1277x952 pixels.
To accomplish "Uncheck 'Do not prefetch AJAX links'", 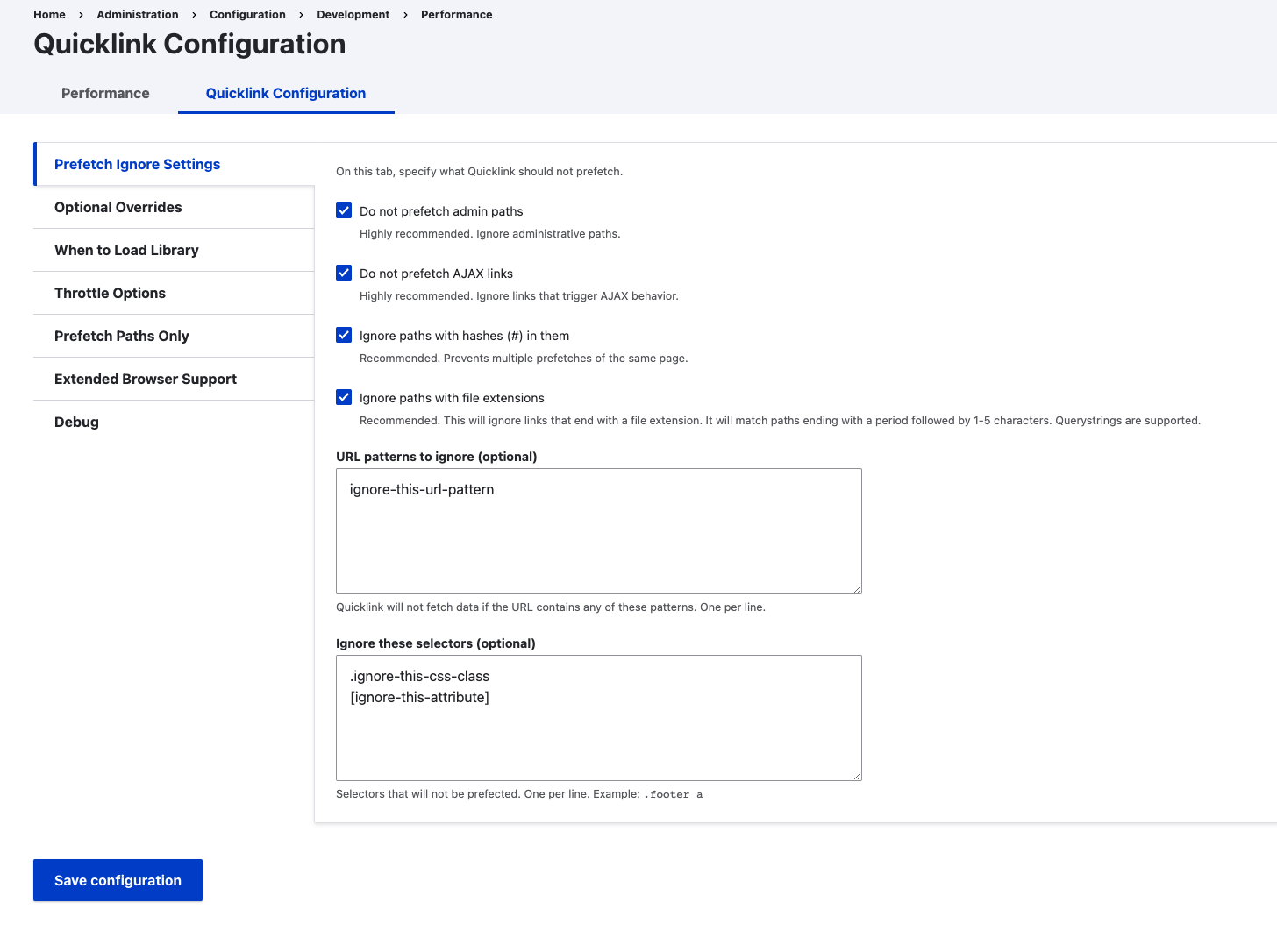I will click(x=343, y=273).
